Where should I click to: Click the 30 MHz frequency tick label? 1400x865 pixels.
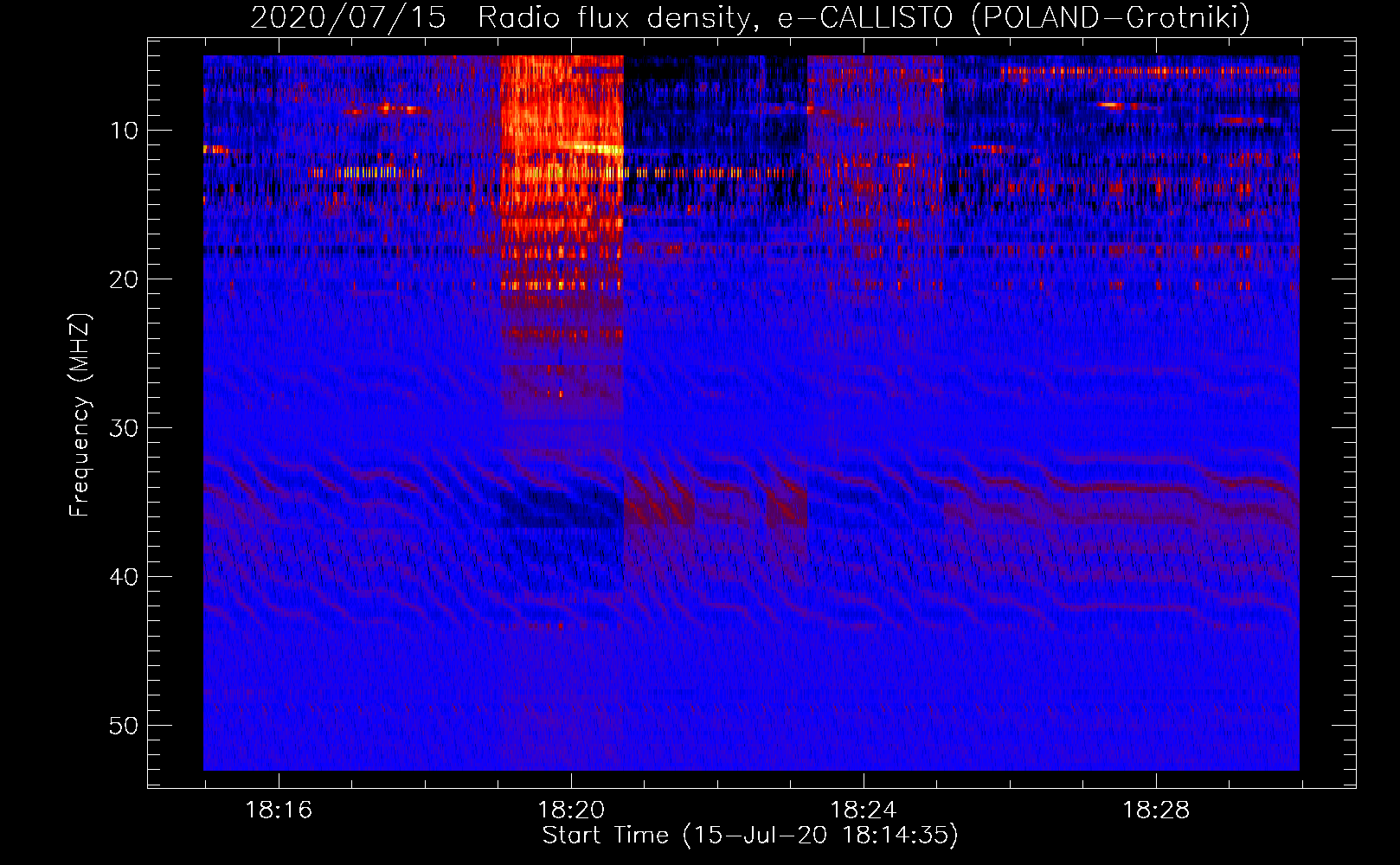124,428
